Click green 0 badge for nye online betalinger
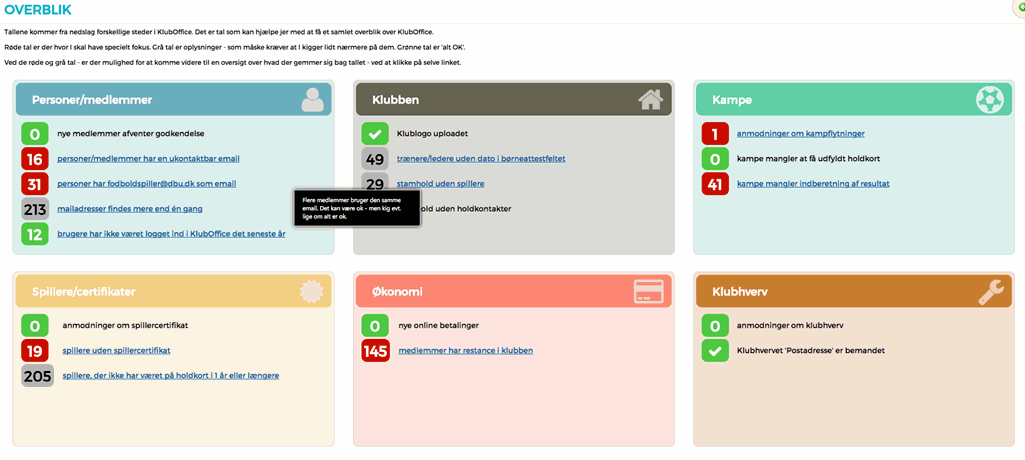 pos(375,325)
